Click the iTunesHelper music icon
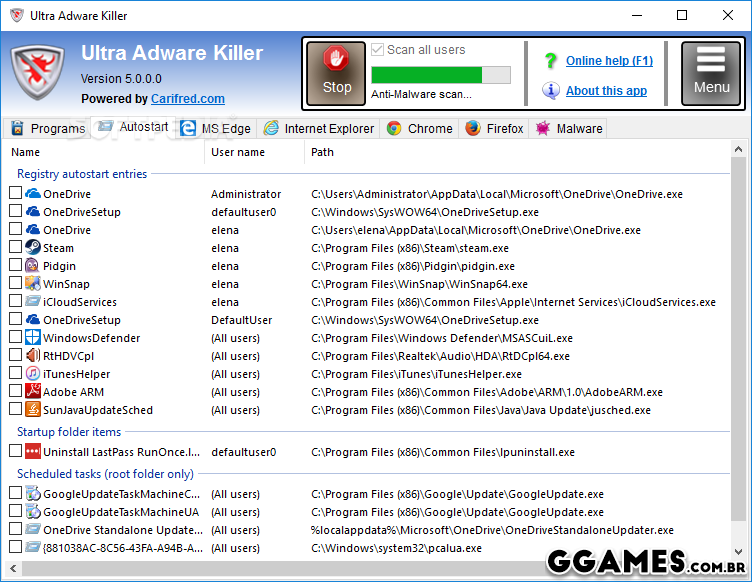 coord(32,374)
